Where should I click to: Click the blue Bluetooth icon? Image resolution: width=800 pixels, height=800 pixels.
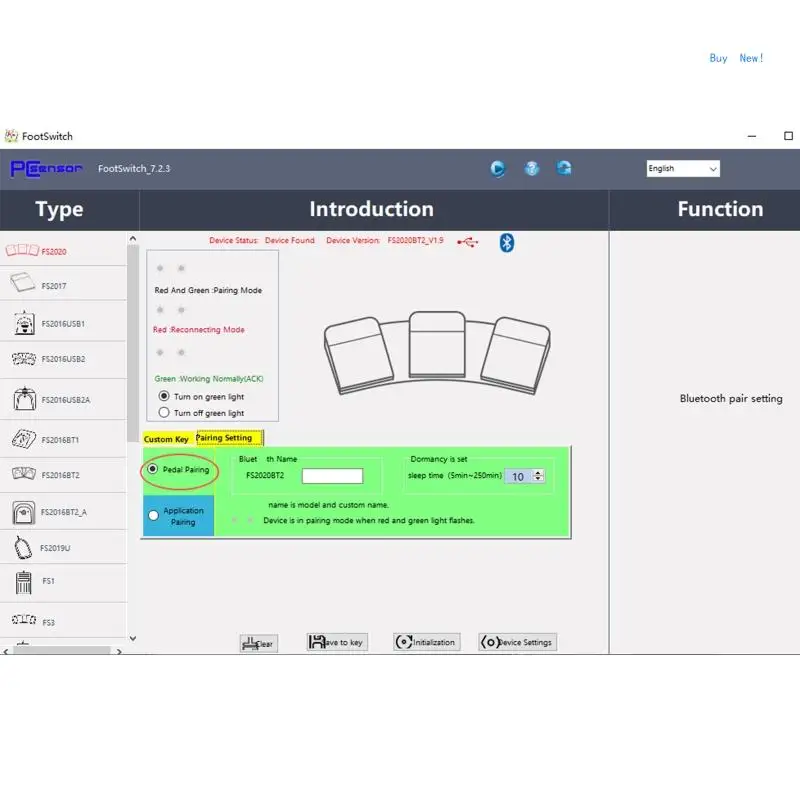[x=506, y=243]
